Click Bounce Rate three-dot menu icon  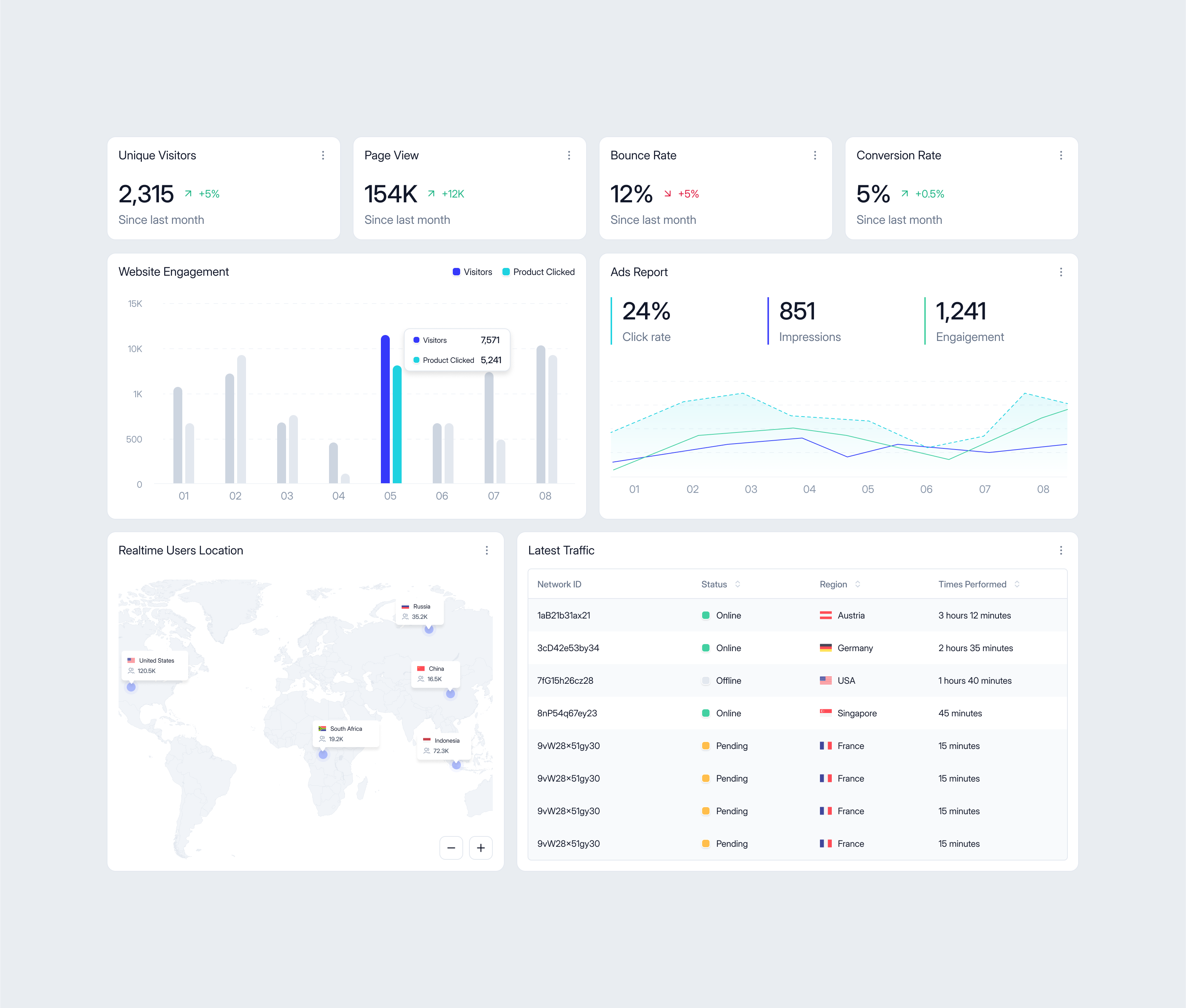pos(815,155)
